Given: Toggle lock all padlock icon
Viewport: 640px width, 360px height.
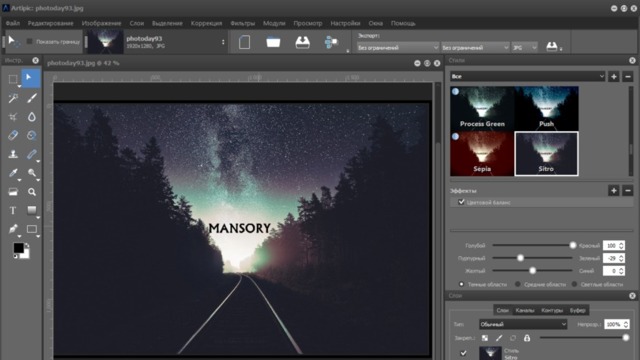Looking at the screenshot, I should tap(527, 338).
